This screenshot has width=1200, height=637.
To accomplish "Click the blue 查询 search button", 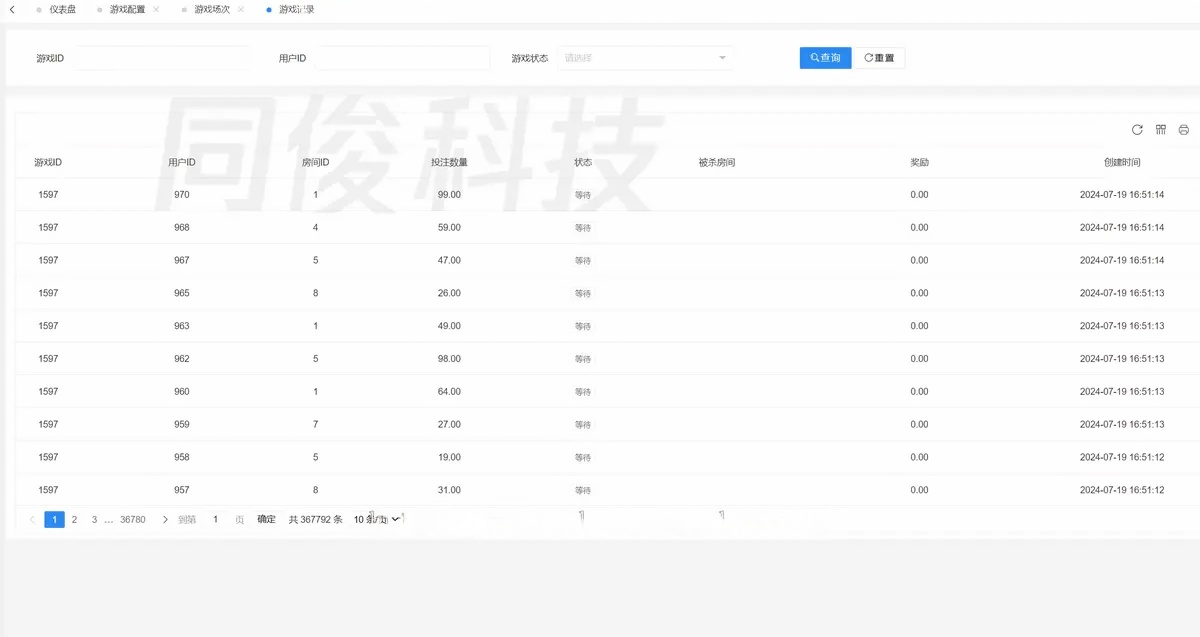I will [x=825, y=58].
